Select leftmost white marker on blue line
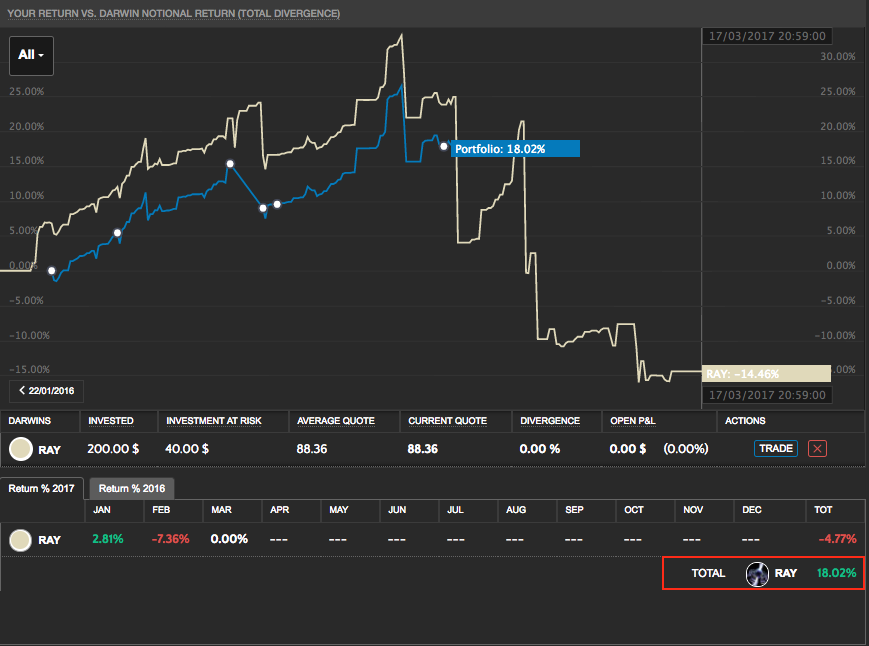The height and width of the screenshot is (646, 869). pos(52,270)
